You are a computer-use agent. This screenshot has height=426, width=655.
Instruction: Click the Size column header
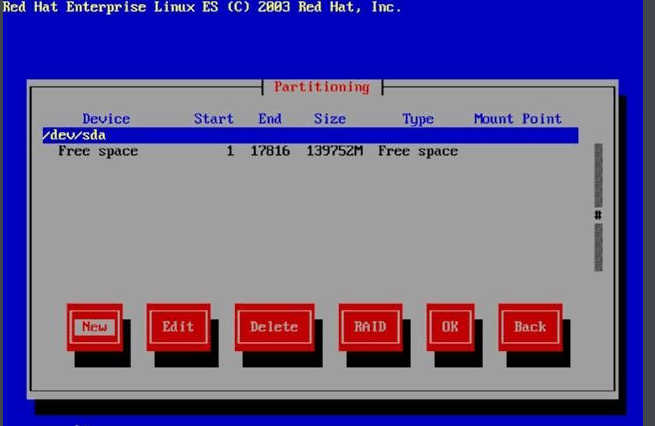pos(330,119)
